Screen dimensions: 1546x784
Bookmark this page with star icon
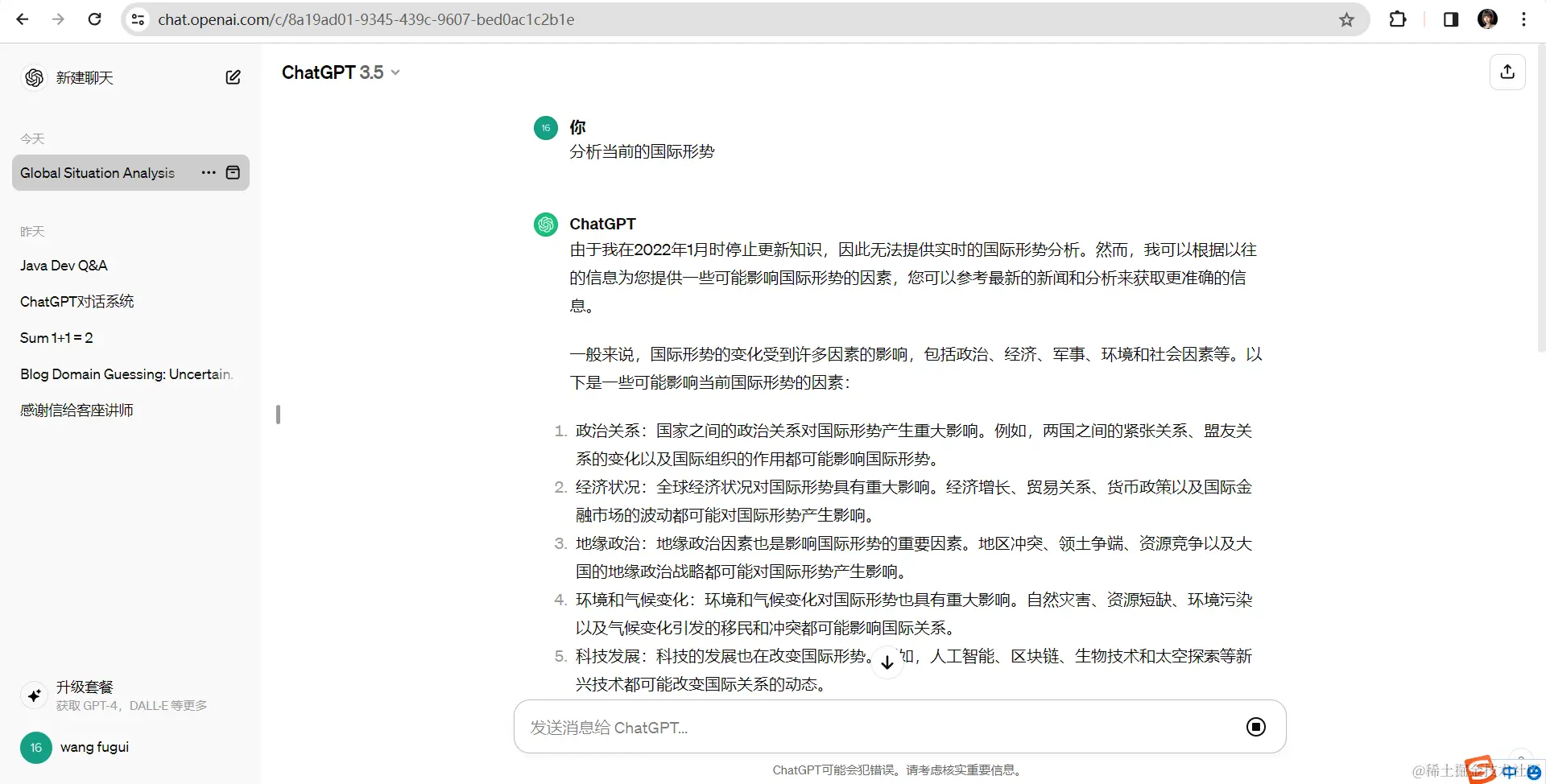click(x=1346, y=19)
